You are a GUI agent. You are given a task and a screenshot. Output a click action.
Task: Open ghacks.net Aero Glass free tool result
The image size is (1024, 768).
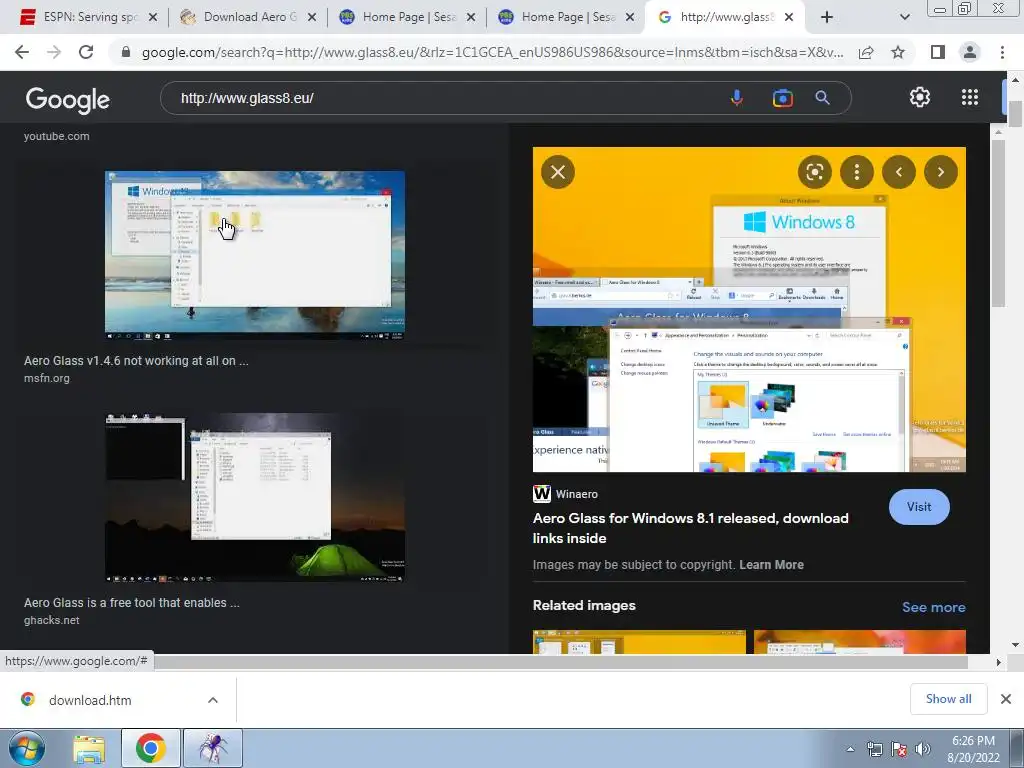tap(131, 603)
